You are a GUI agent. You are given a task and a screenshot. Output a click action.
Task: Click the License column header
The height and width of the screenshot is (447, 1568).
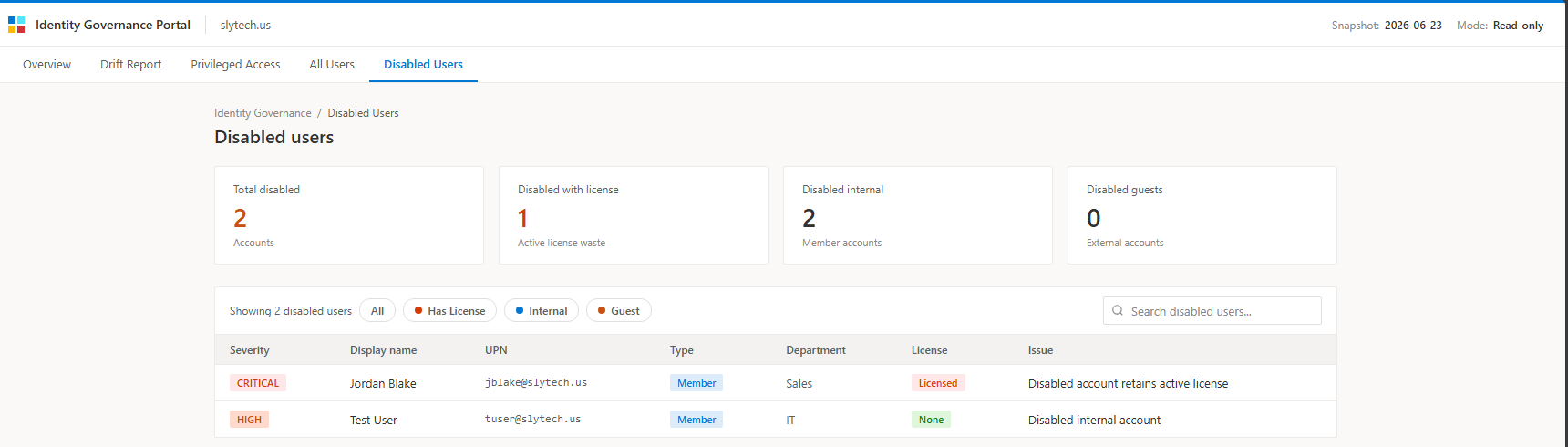pos(930,350)
